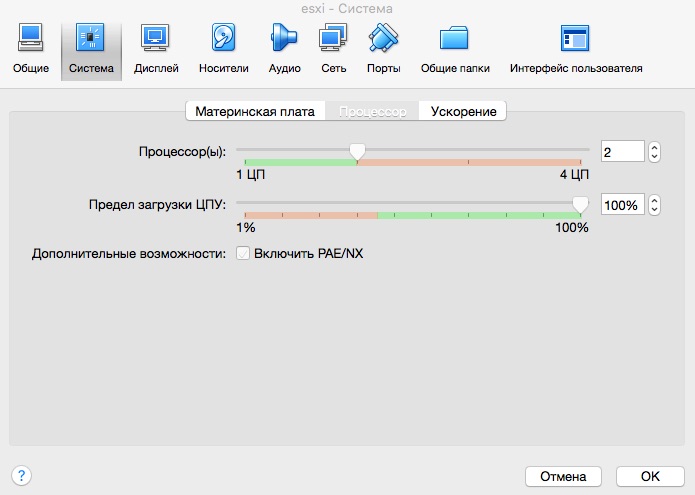Change CPU load limit with stepper arrows
The height and width of the screenshot is (495, 695).
[655, 205]
